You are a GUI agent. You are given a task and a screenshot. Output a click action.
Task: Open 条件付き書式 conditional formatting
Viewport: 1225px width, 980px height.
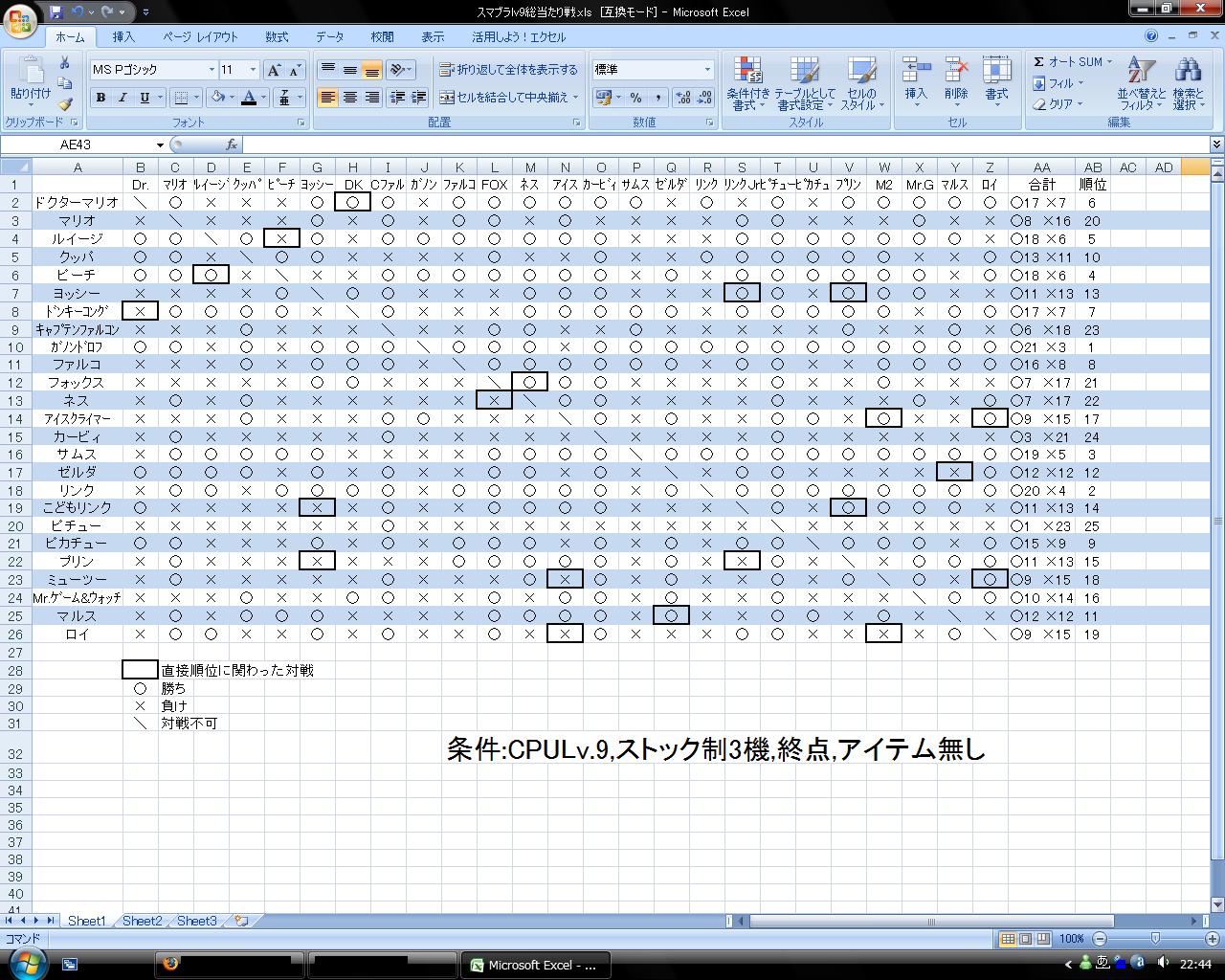[x=747, y=83]
